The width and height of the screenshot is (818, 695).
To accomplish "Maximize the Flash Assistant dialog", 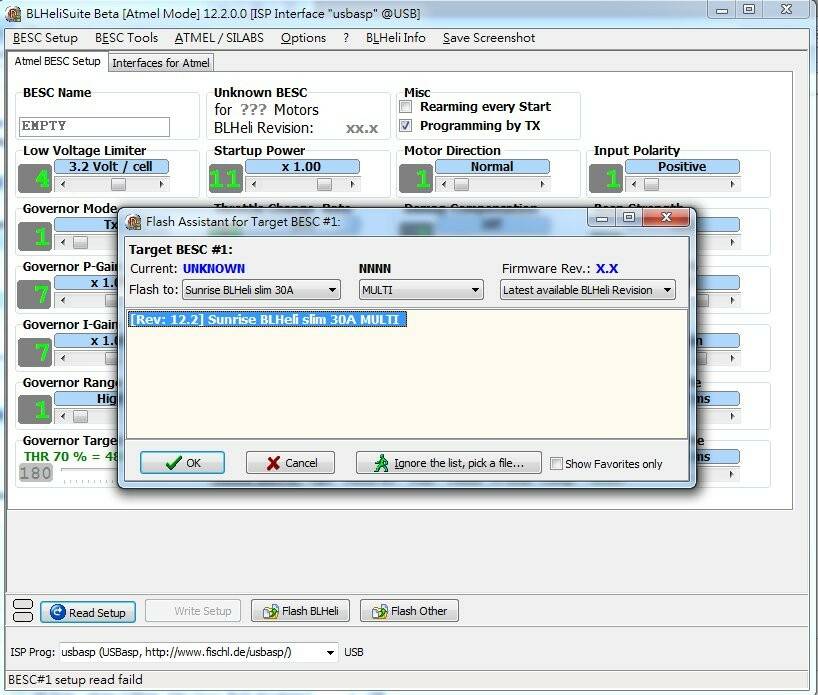I will (629, 218).
